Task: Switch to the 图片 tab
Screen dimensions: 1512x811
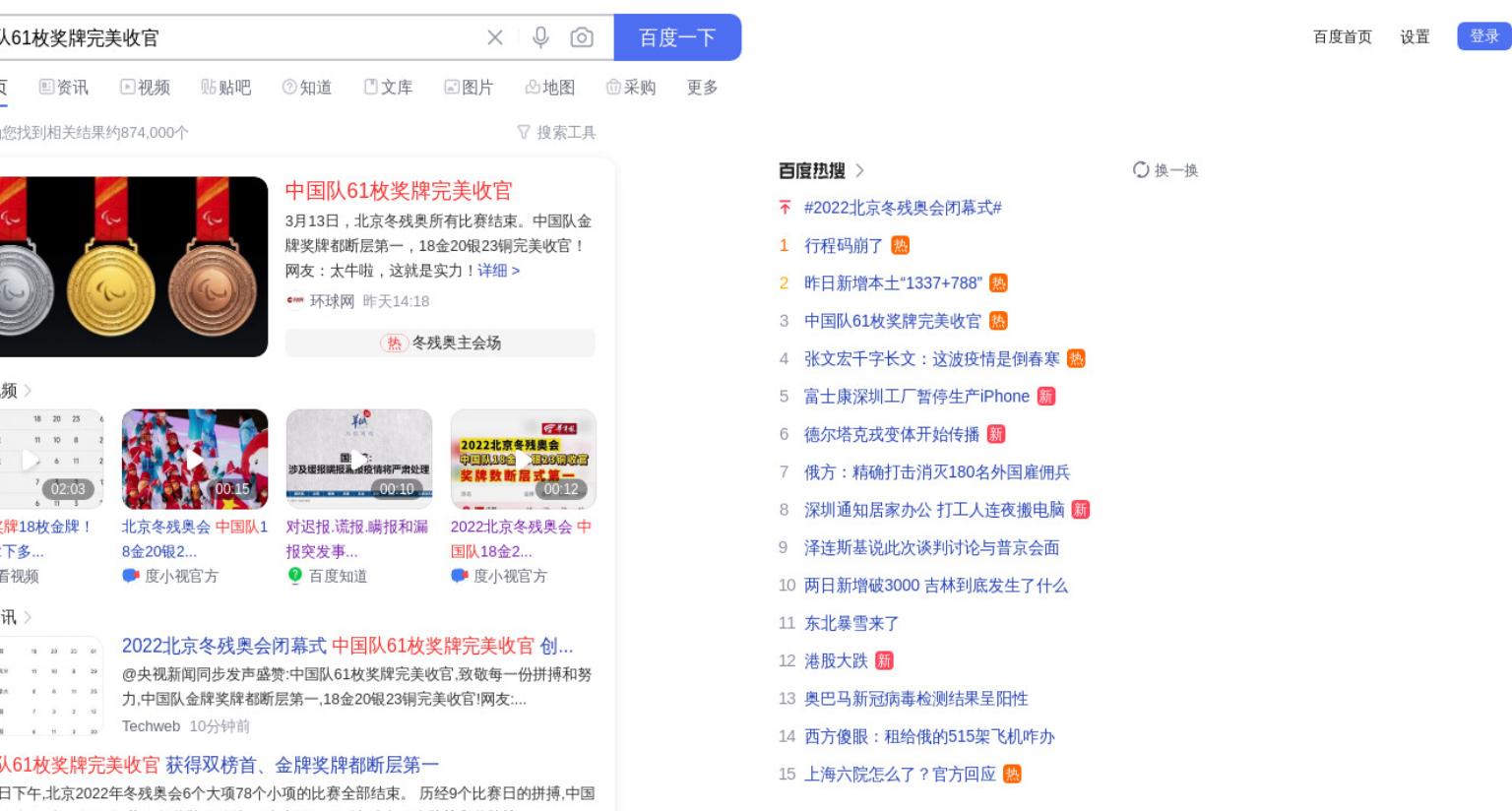Action: click(x=469, y=88)
